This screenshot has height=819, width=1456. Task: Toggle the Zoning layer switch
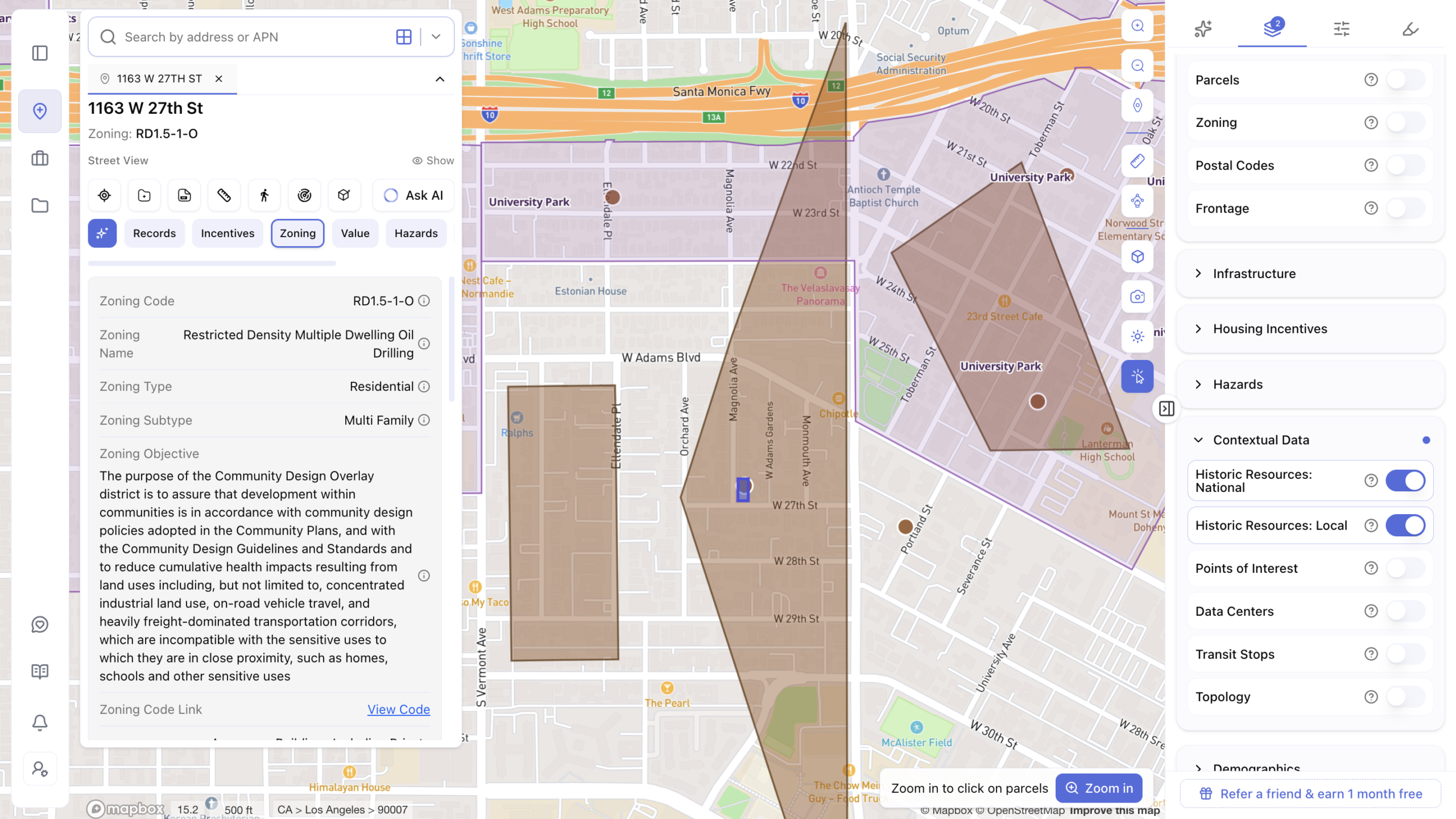(1405, 122)
